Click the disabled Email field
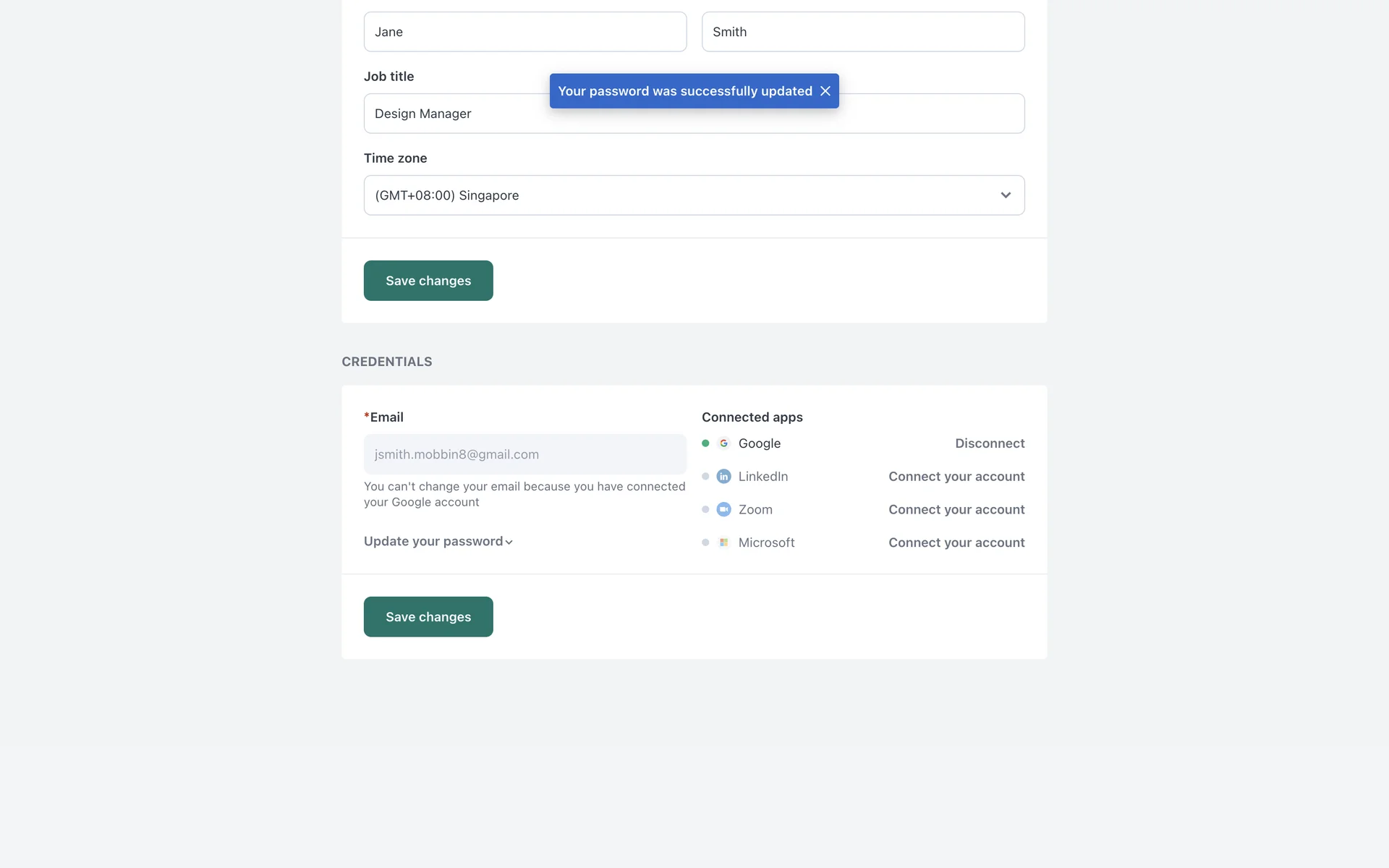 [525, 454]
